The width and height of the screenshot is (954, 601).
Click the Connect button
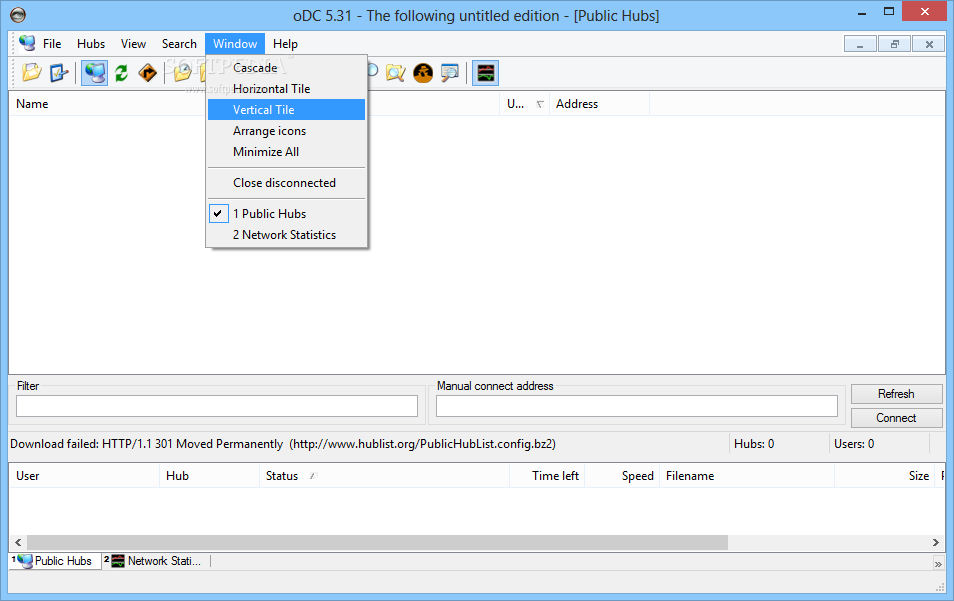coord(896,418)
